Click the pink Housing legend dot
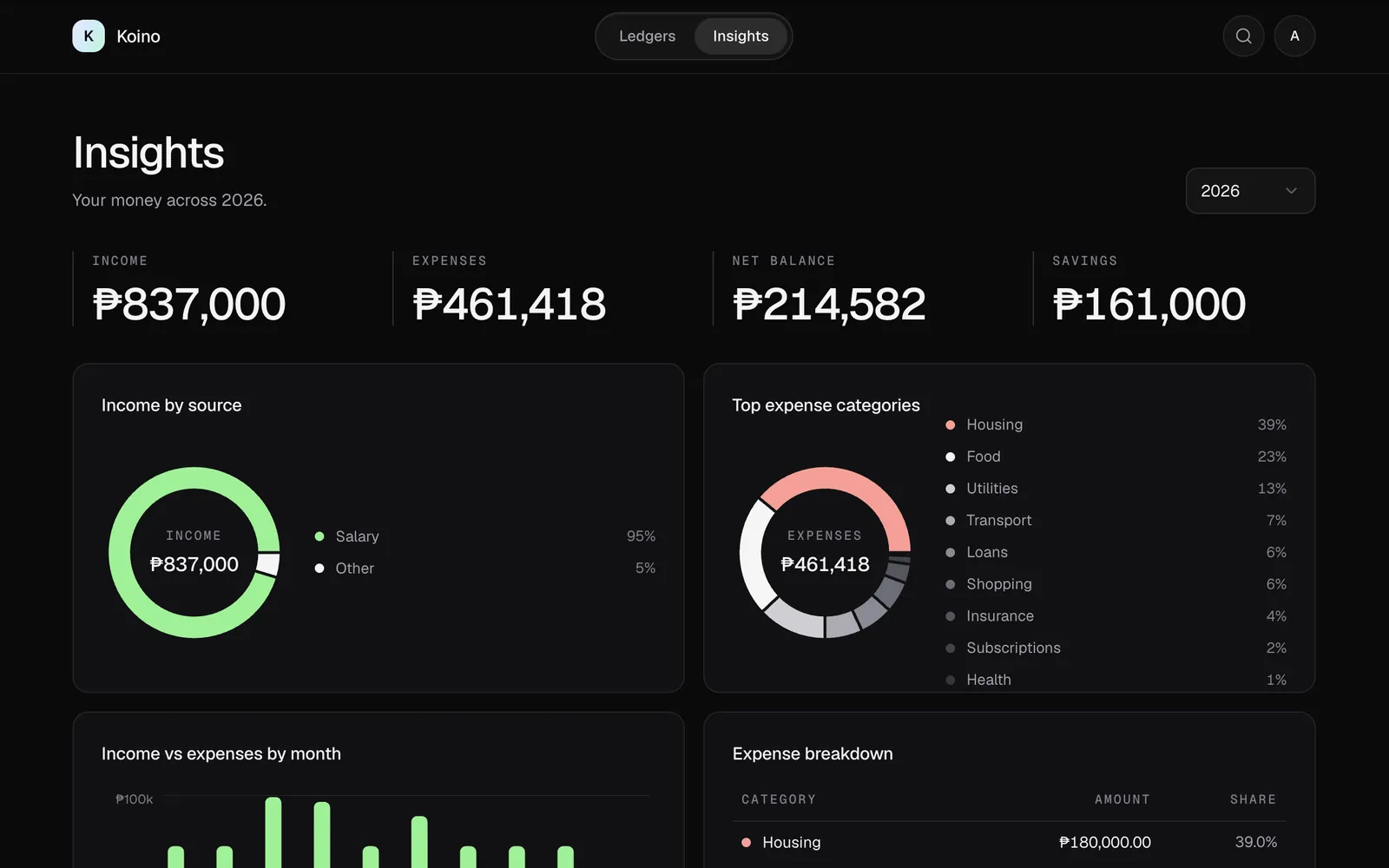 [x=950, y=425]
